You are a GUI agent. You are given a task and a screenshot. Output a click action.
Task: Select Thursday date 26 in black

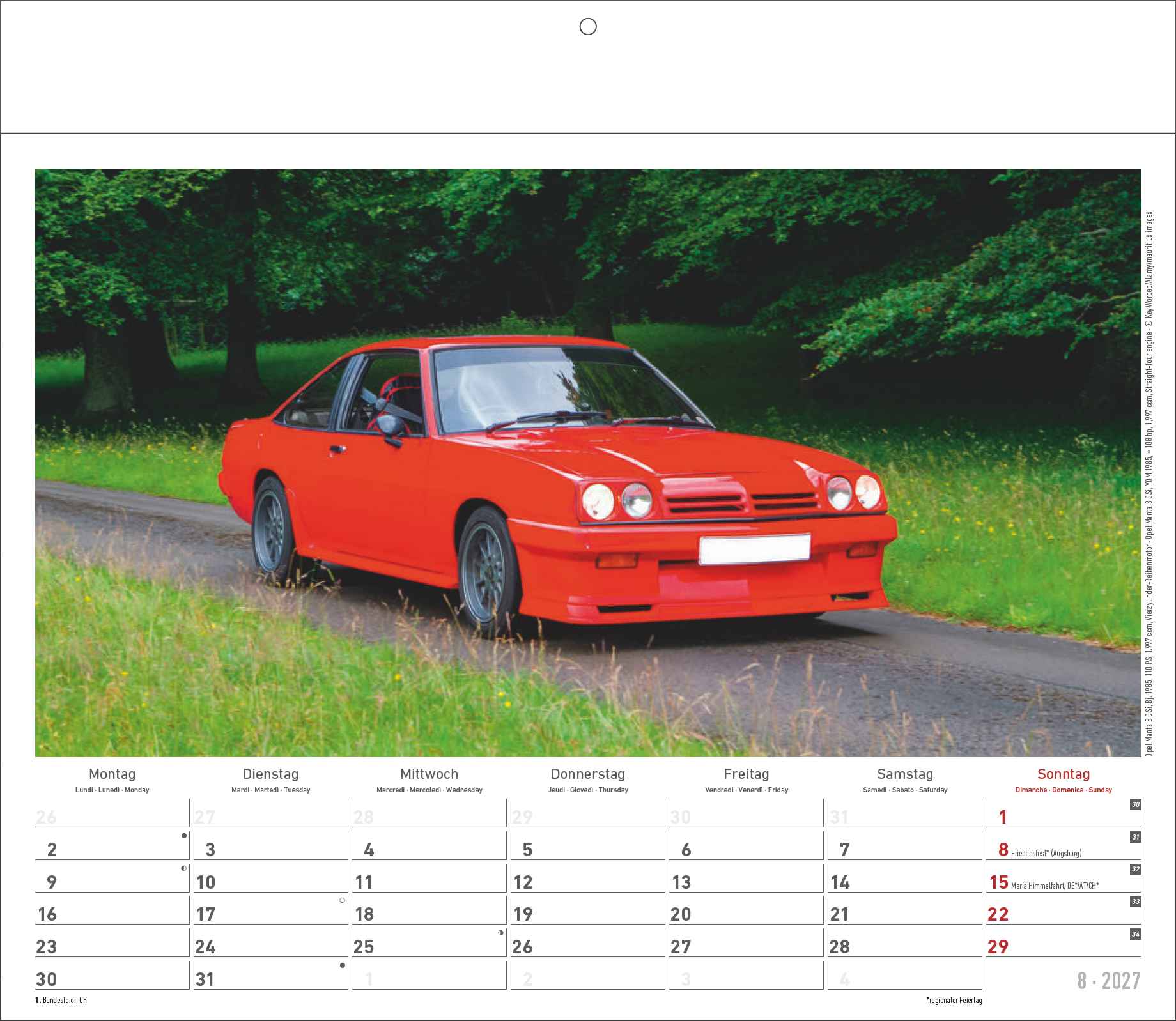[x=522, y=947]
